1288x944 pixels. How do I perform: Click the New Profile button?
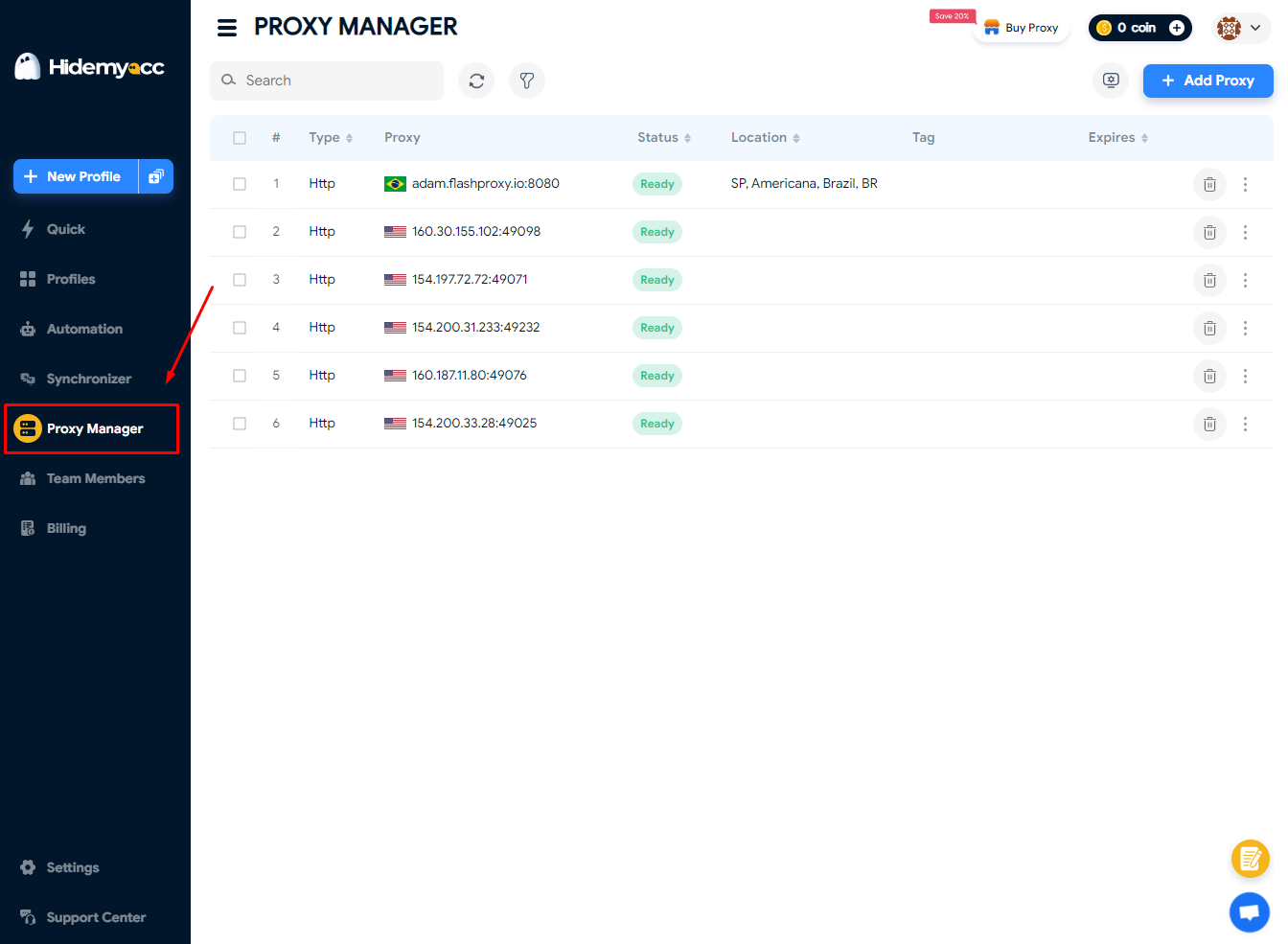click(x=76, y=176)
